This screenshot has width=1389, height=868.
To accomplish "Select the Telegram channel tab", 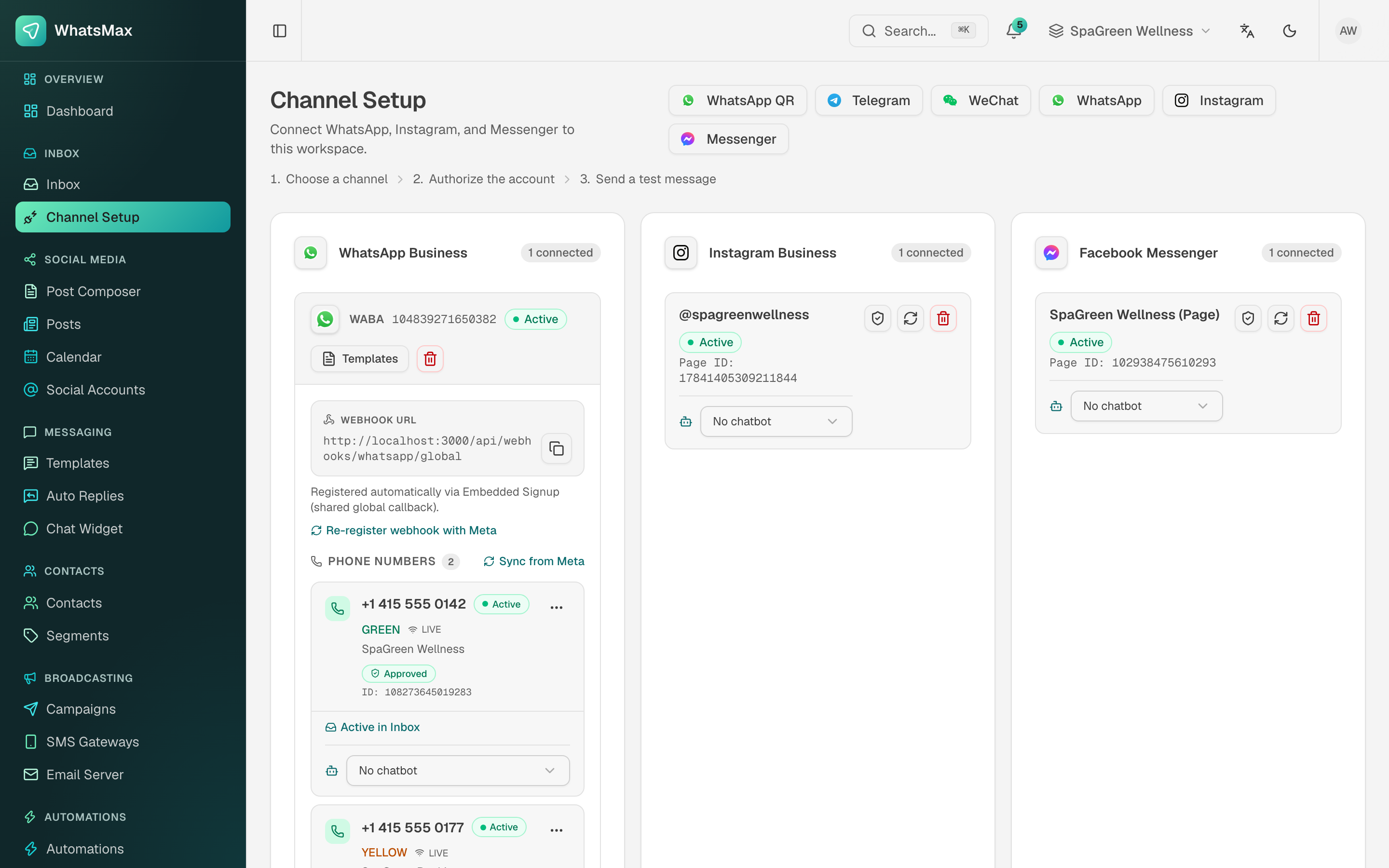I will [869, 100].
